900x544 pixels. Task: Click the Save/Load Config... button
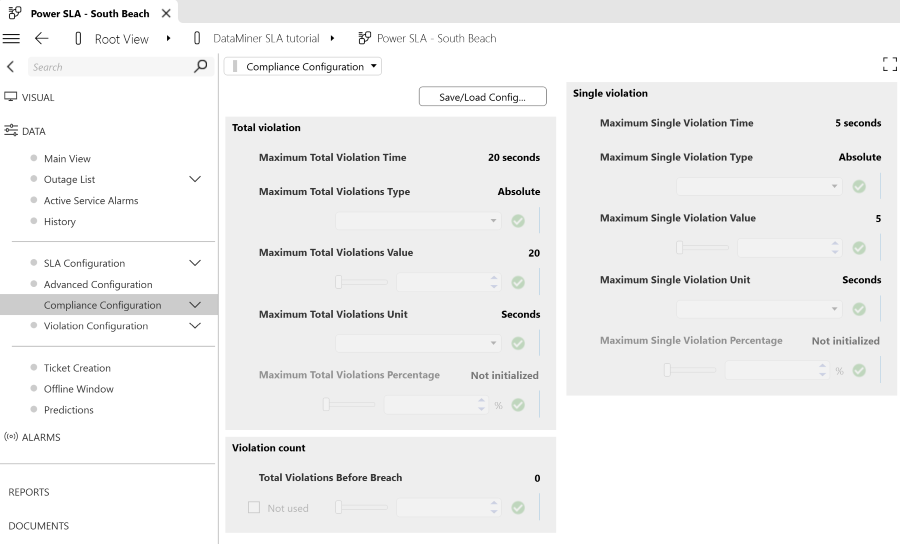click(x=483, y=96)
